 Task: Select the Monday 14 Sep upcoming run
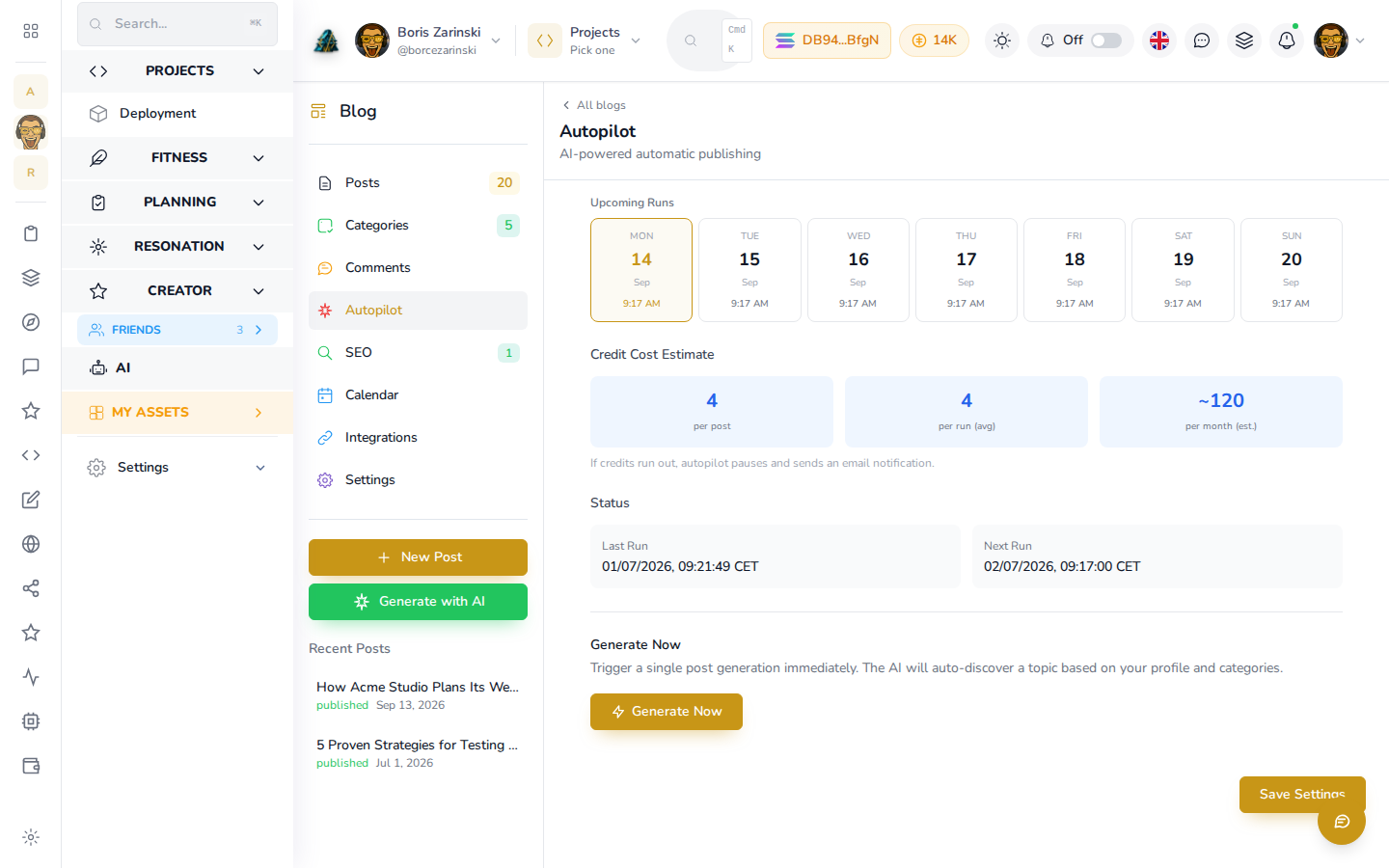(641, 270)
